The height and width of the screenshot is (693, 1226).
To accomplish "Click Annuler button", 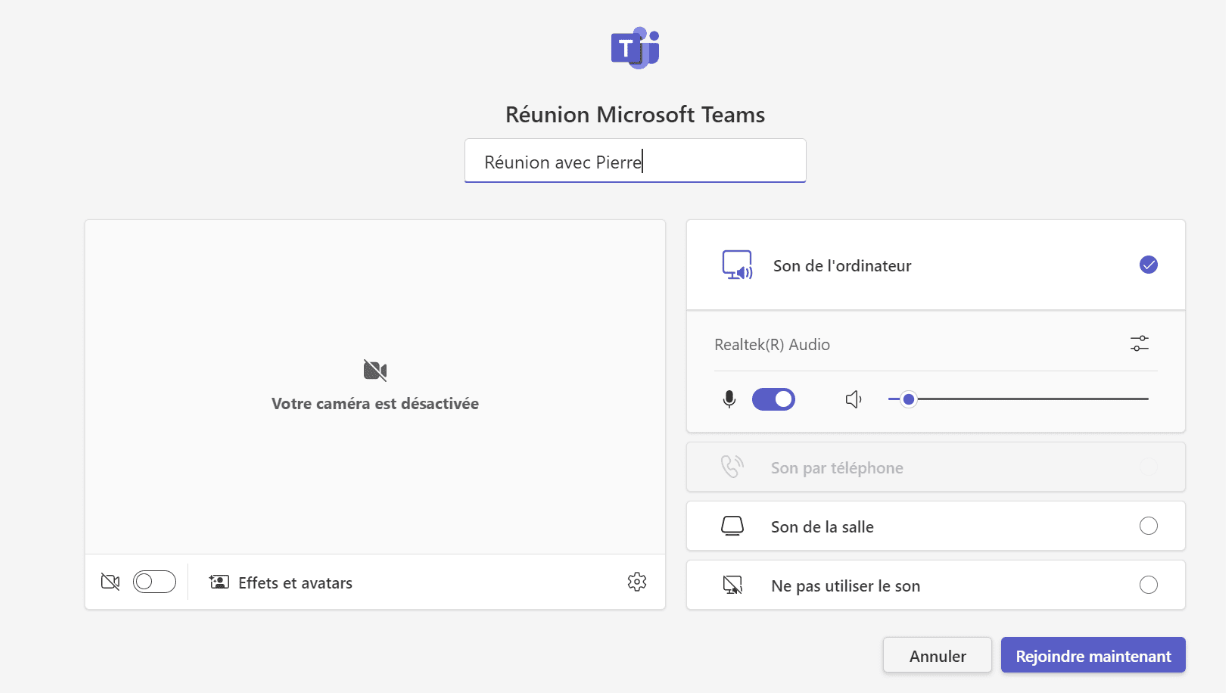I will [937, 656].
